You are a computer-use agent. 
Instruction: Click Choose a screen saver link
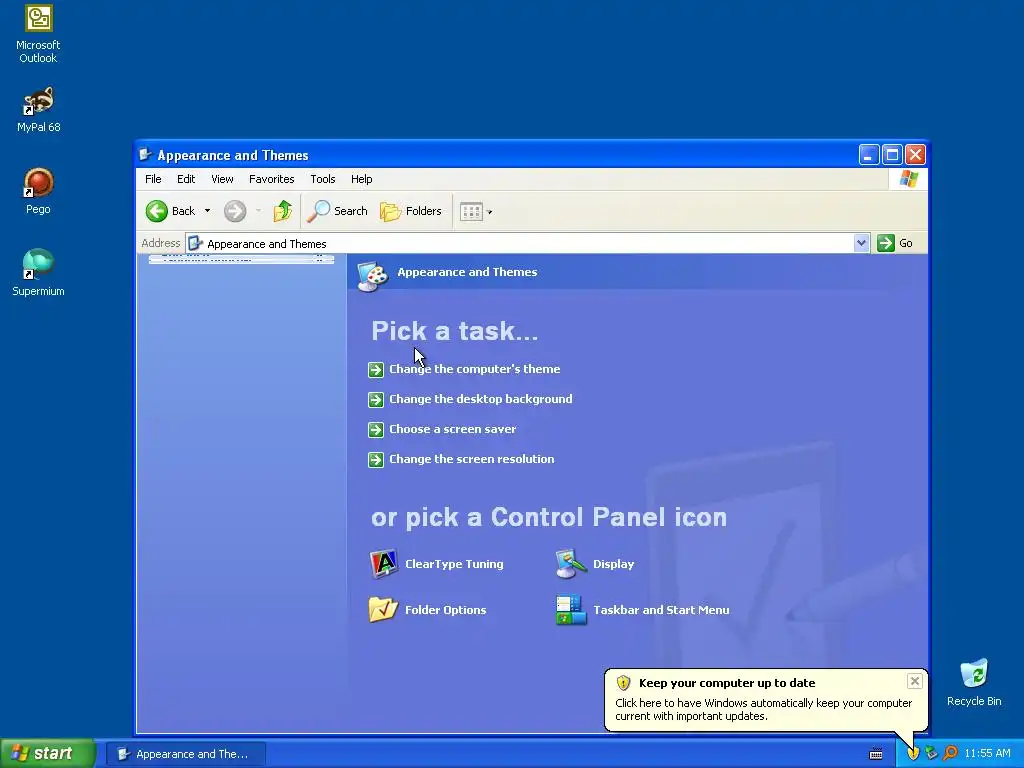pos(453,429)
